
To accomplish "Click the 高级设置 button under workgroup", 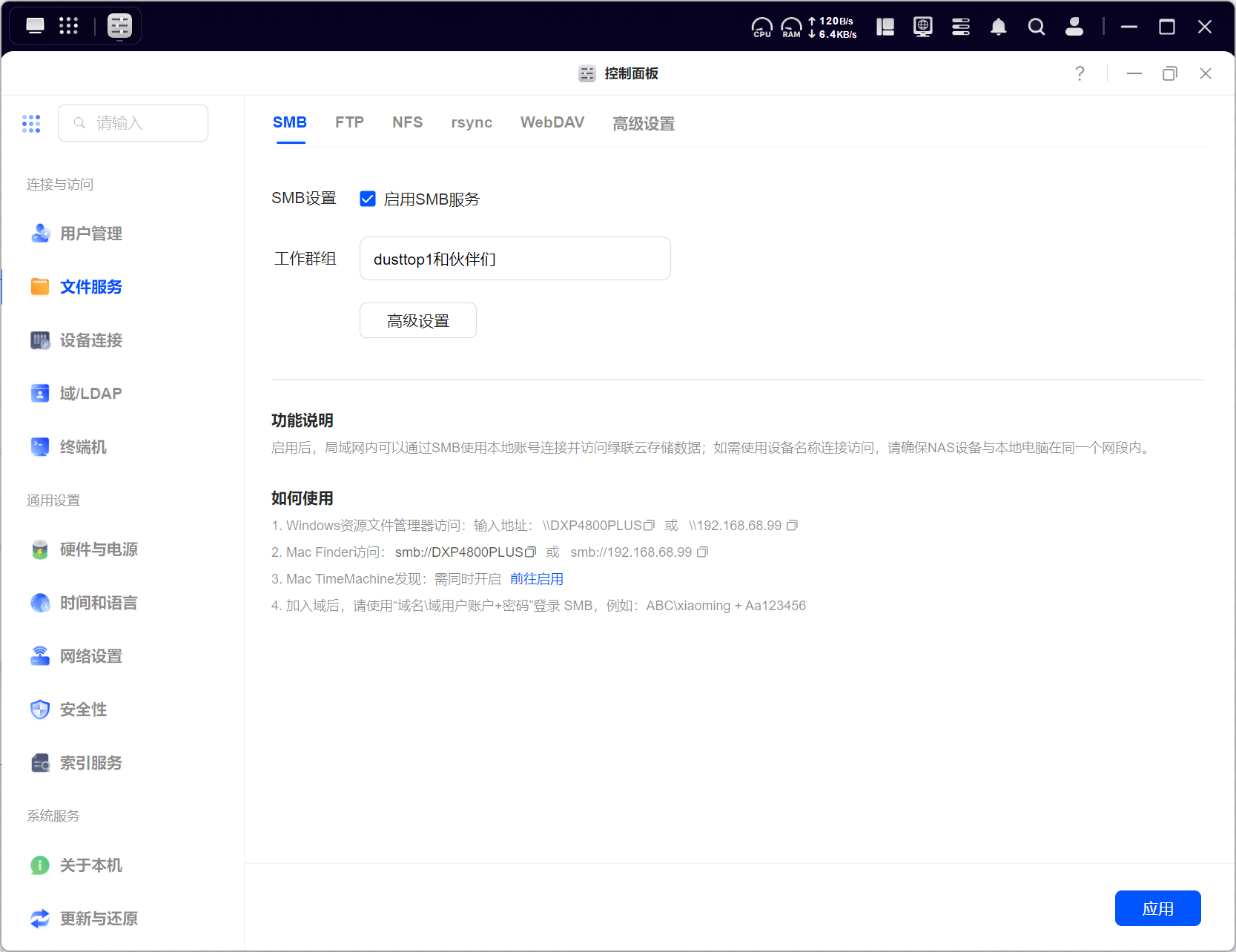I will pos(417,320).
